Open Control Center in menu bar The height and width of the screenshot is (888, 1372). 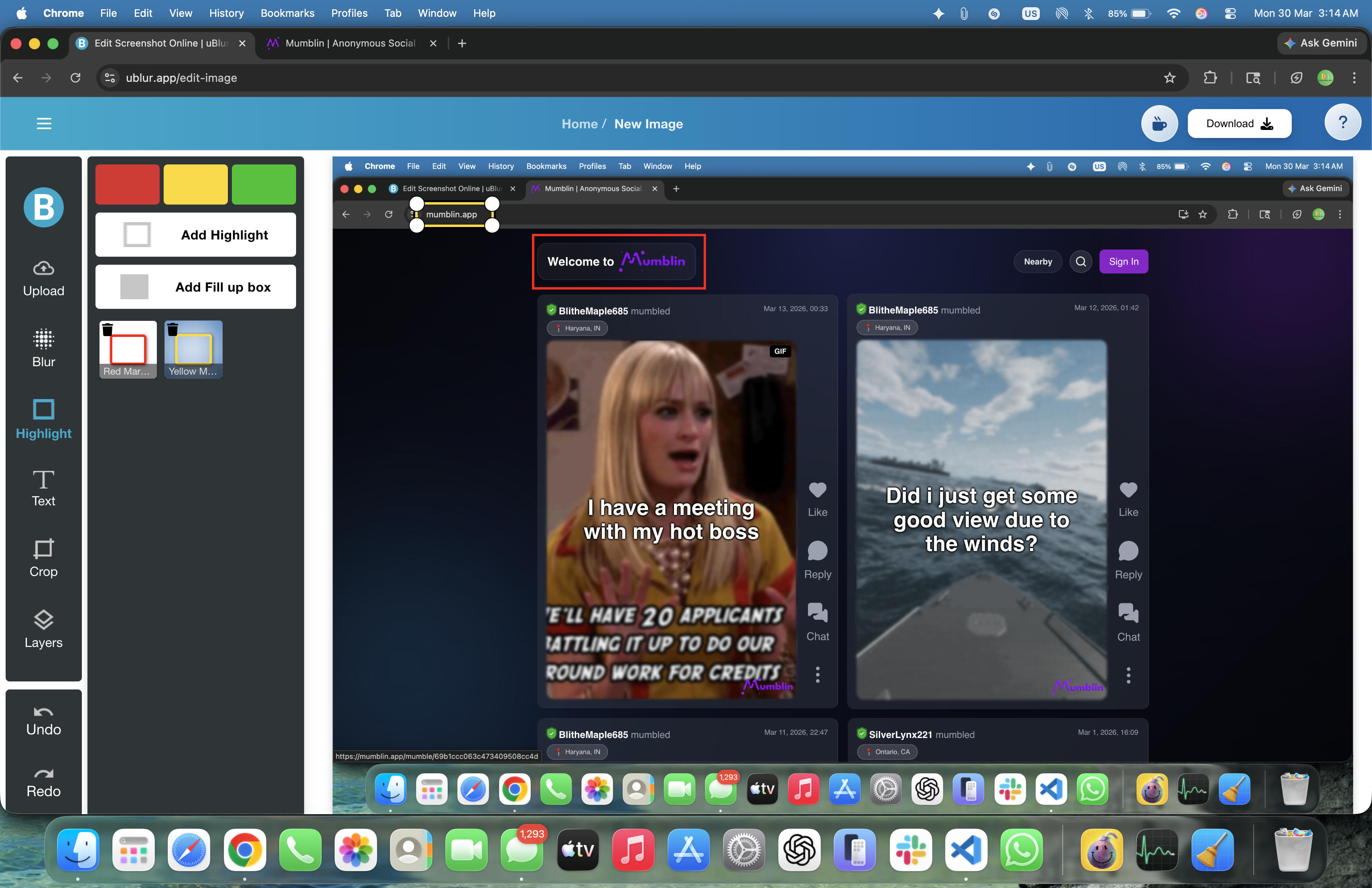(x=1230, y=13)
